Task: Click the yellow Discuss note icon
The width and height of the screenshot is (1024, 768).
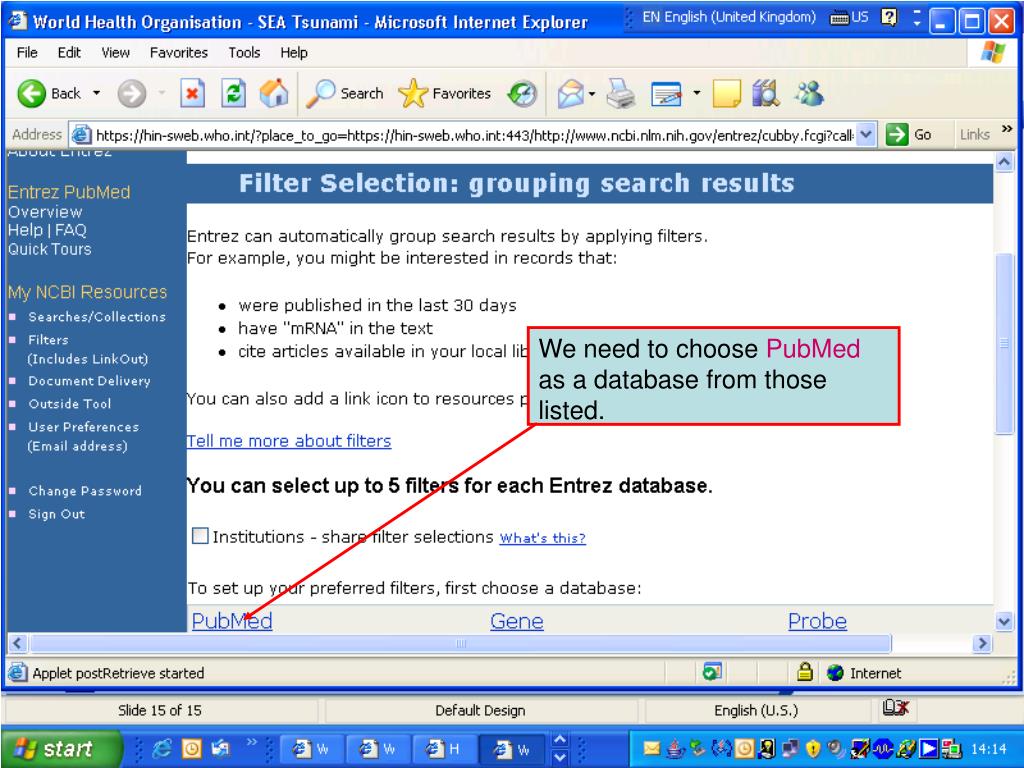Action: click(x=726, y=93)
